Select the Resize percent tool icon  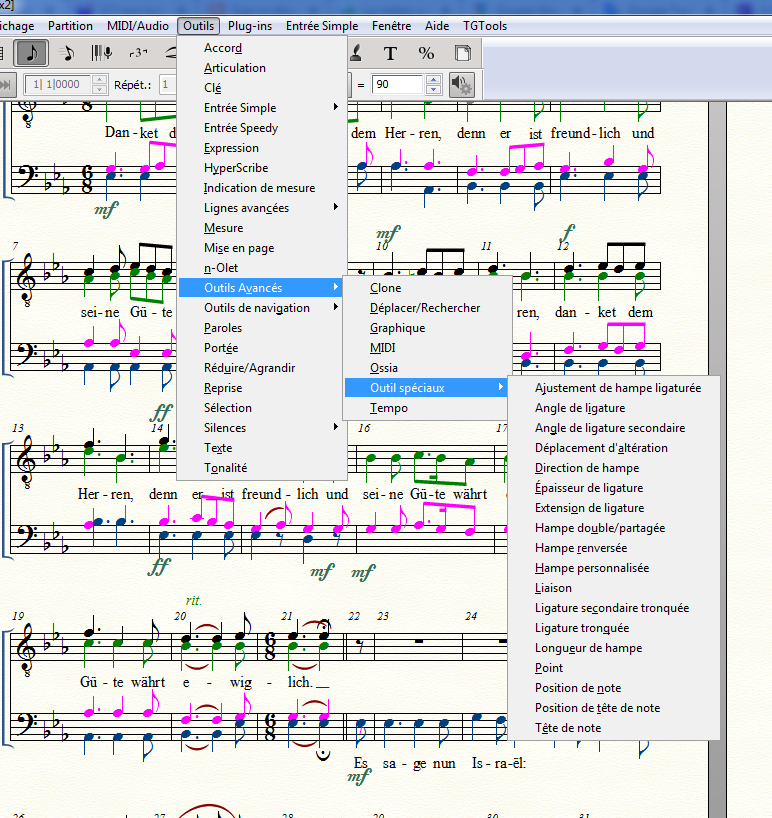point(426,53)
